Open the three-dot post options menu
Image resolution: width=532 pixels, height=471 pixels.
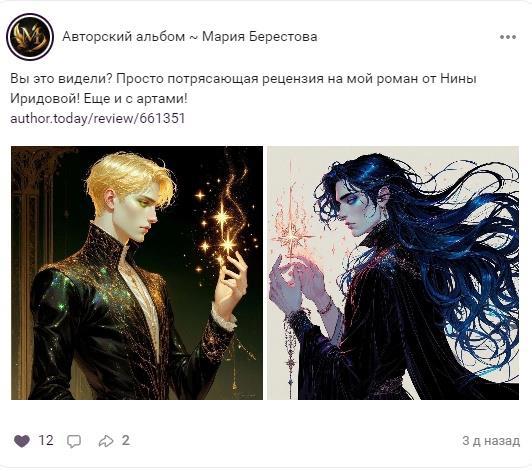[508, 37]
